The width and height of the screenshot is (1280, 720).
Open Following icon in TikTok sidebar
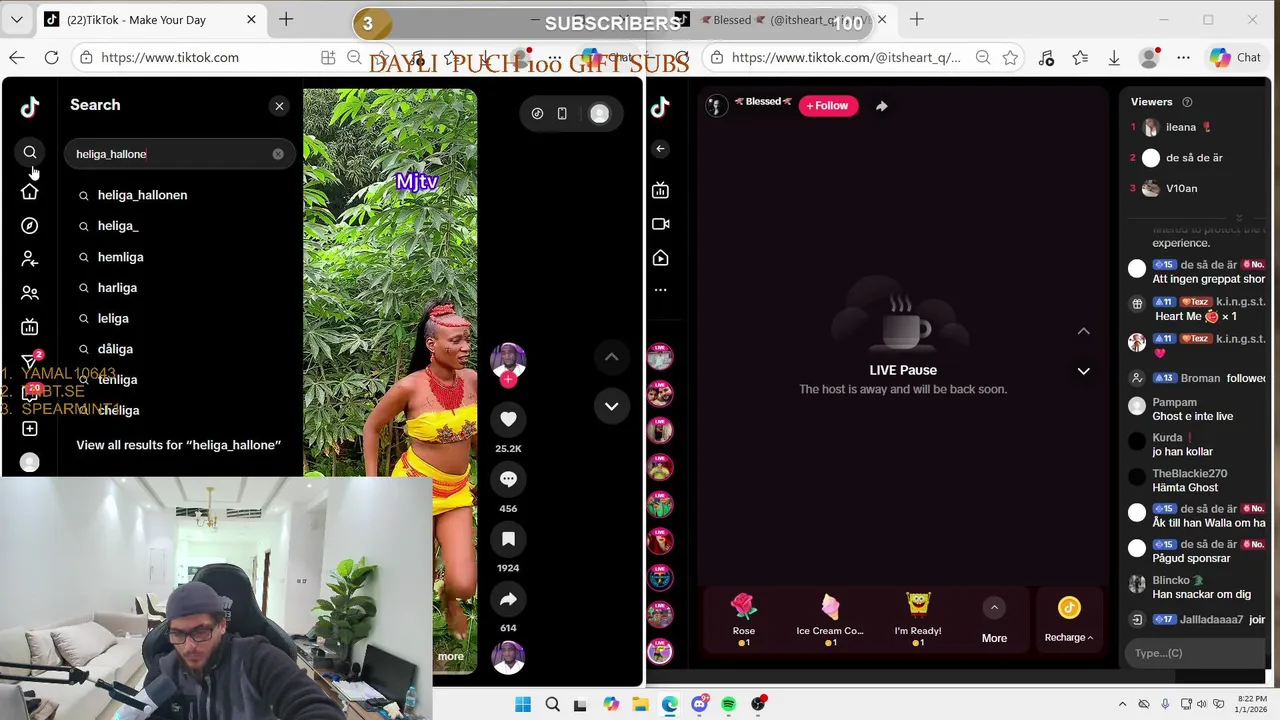(x=30, y=259)
